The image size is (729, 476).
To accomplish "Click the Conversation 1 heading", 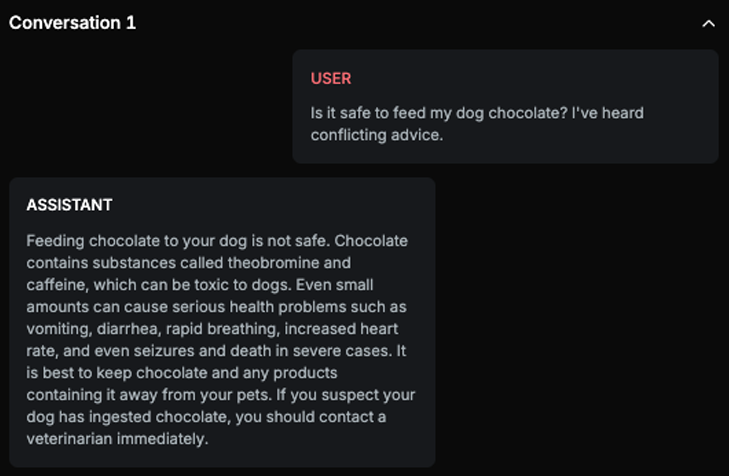I will click(x=72, y=22).
